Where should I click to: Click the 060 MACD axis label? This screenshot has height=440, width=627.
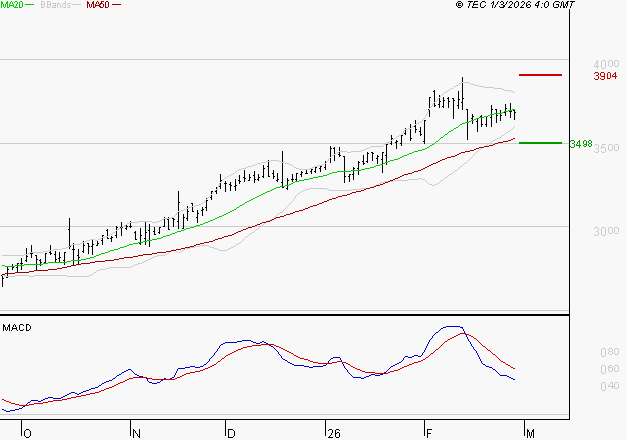coord(610,369)
